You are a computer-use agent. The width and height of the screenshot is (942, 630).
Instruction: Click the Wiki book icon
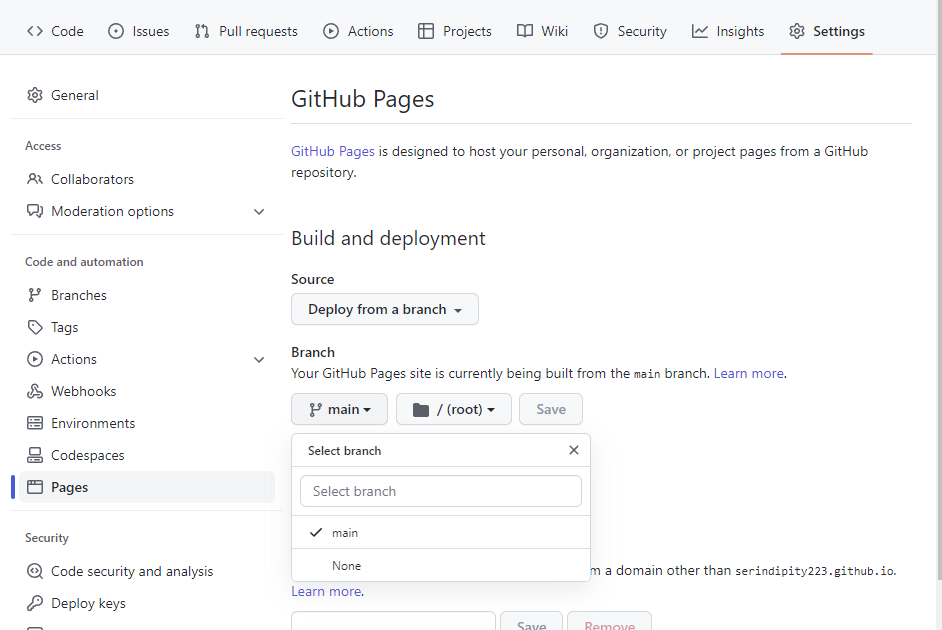pyautogui.click(x=525, y=31)
